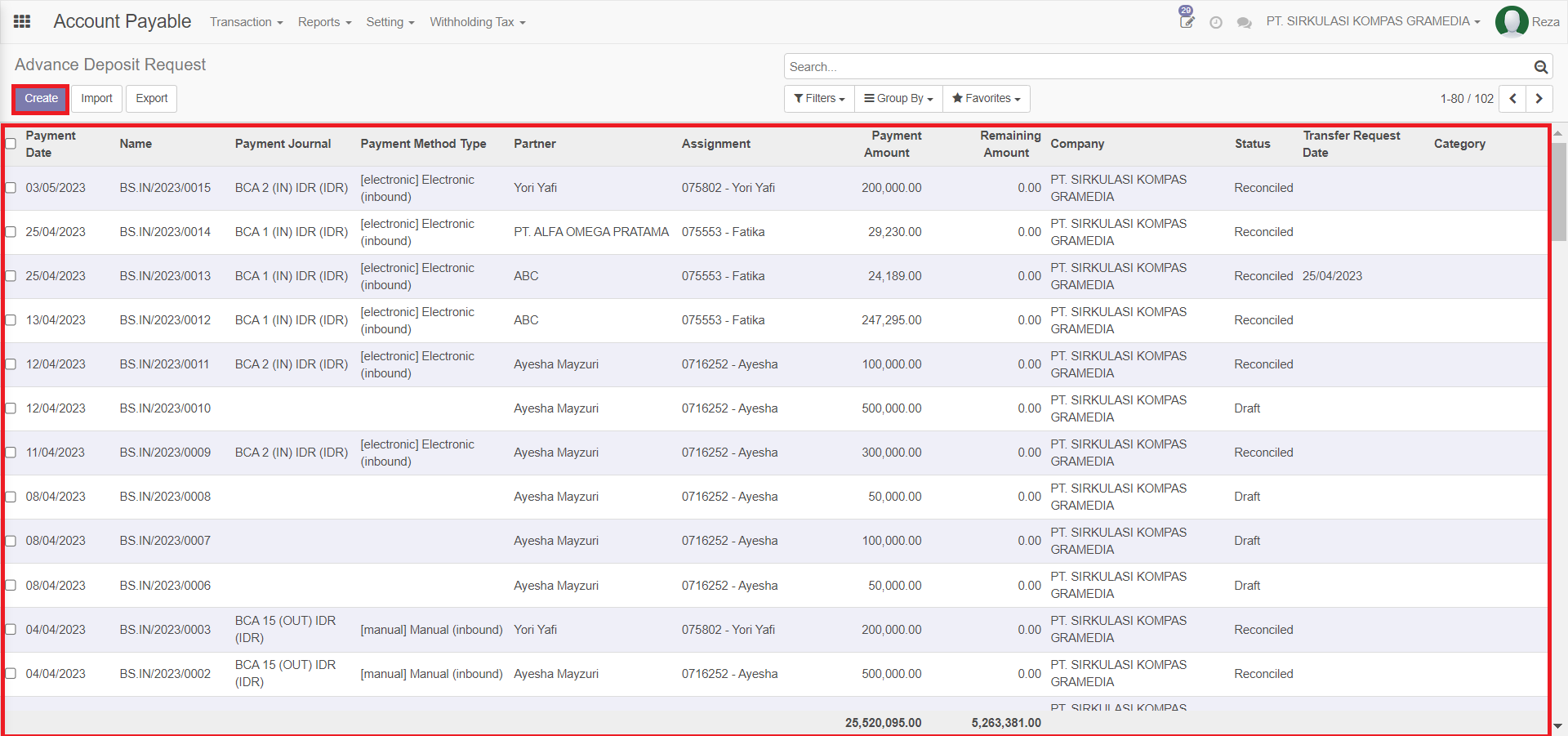Click the Create button
Viewport: 1568px width, 736px height.
pyautogui.click(x=41, y=99)
